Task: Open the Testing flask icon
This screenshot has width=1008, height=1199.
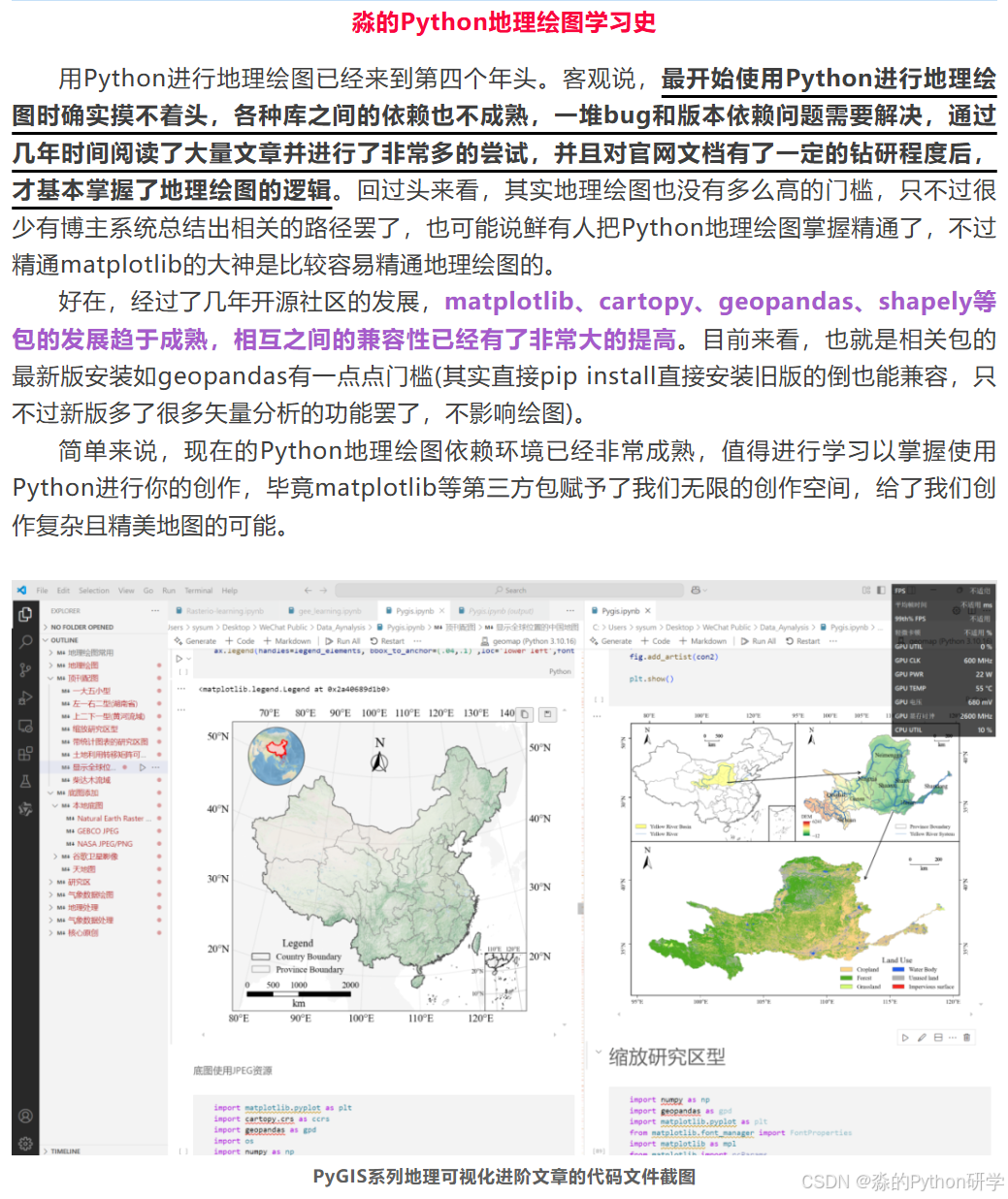Action: click(25, 782)
